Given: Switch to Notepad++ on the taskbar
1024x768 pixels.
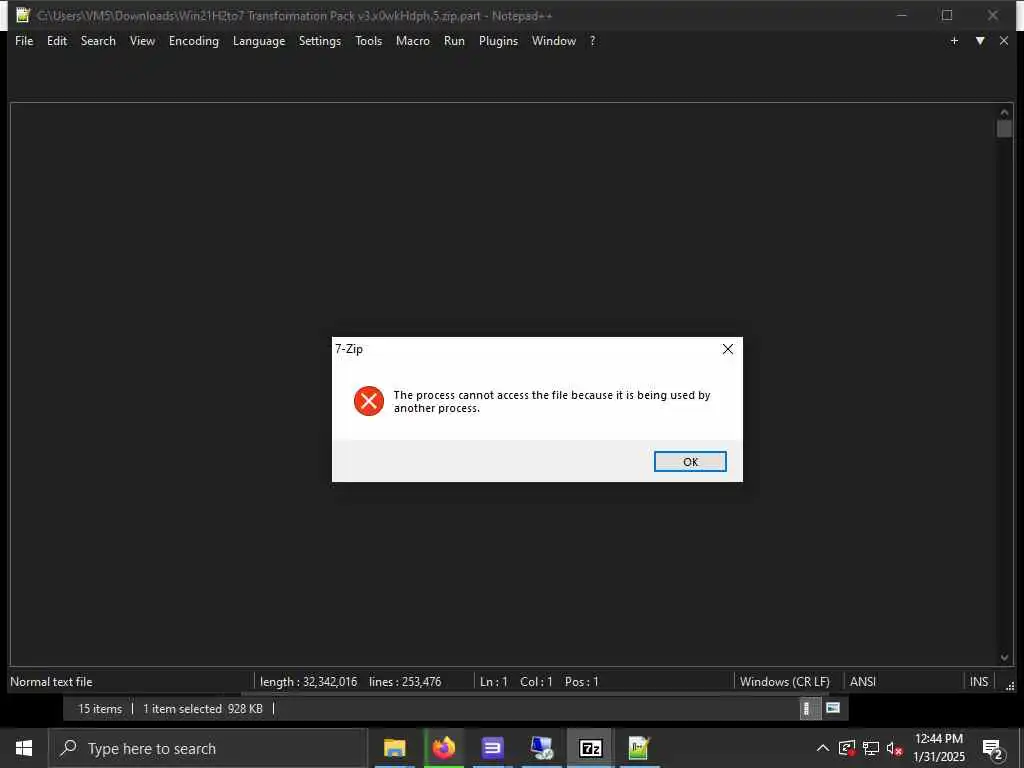Looking at the screenshot, I should [x=639, y=748].
